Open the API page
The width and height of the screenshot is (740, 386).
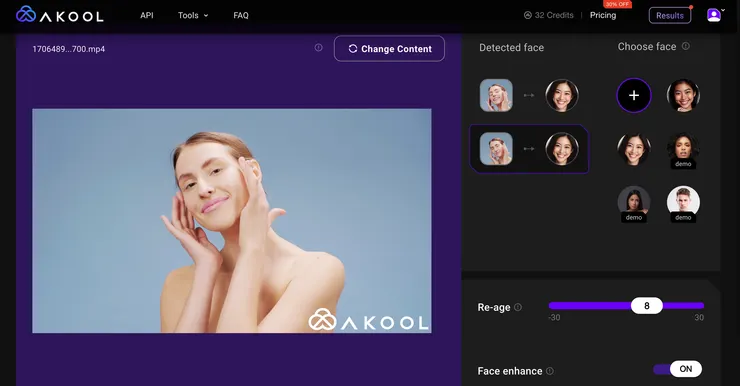pos(147,15)
